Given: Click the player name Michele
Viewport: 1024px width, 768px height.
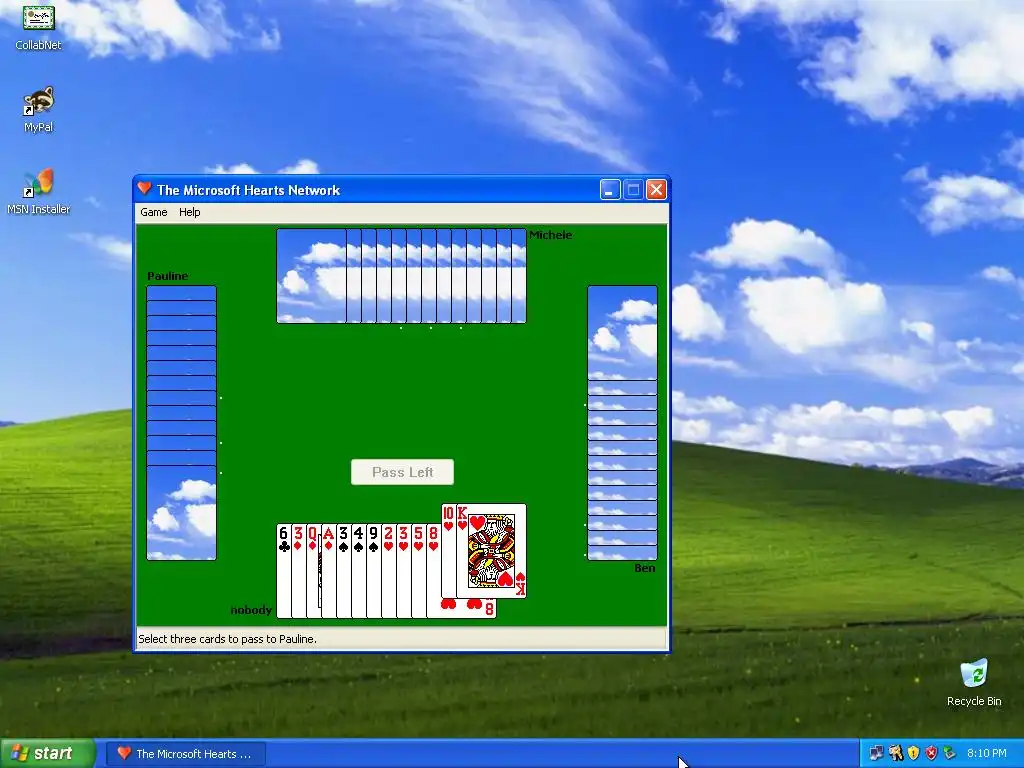Looking at the screenshot, I should pyautogui.click(x=551, y=235).
